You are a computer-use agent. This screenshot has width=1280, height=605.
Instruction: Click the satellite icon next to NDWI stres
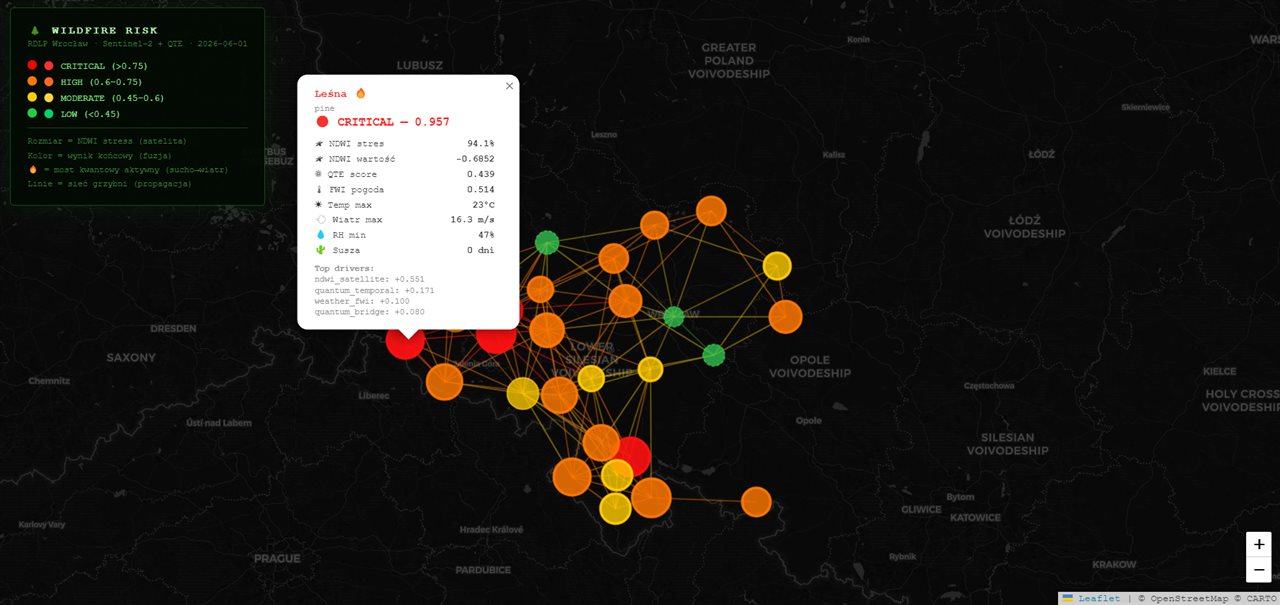pyautogui.click(x=319, y=144)
